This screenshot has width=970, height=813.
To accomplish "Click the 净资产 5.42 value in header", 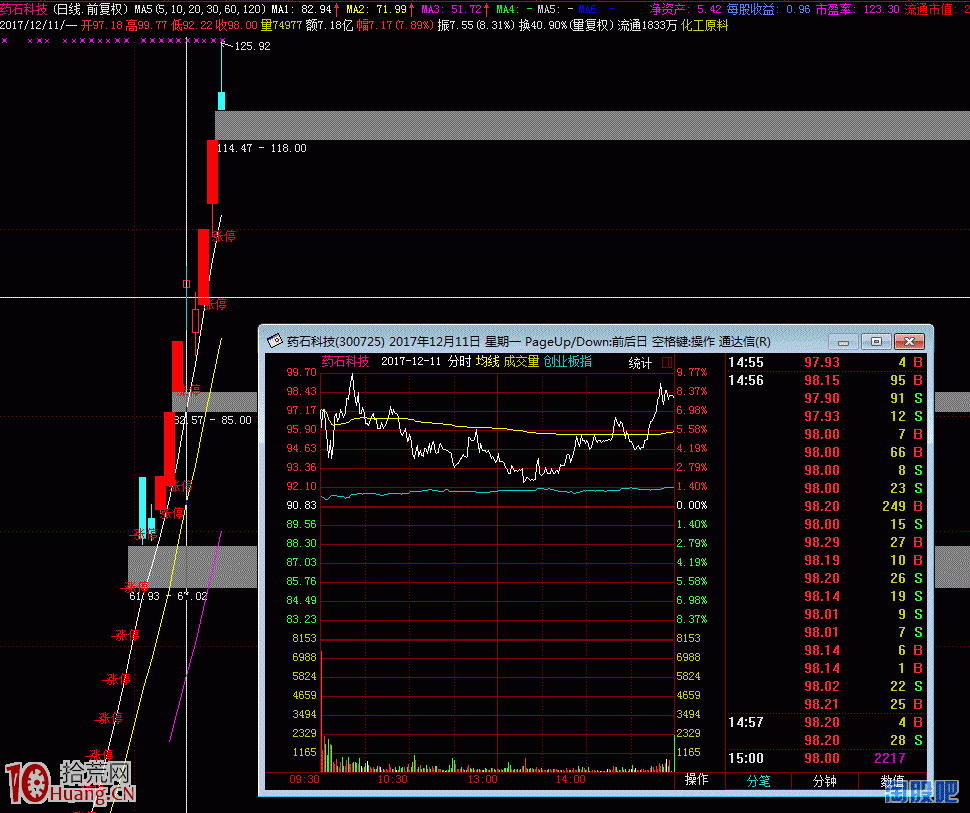I will click(685, 9).
